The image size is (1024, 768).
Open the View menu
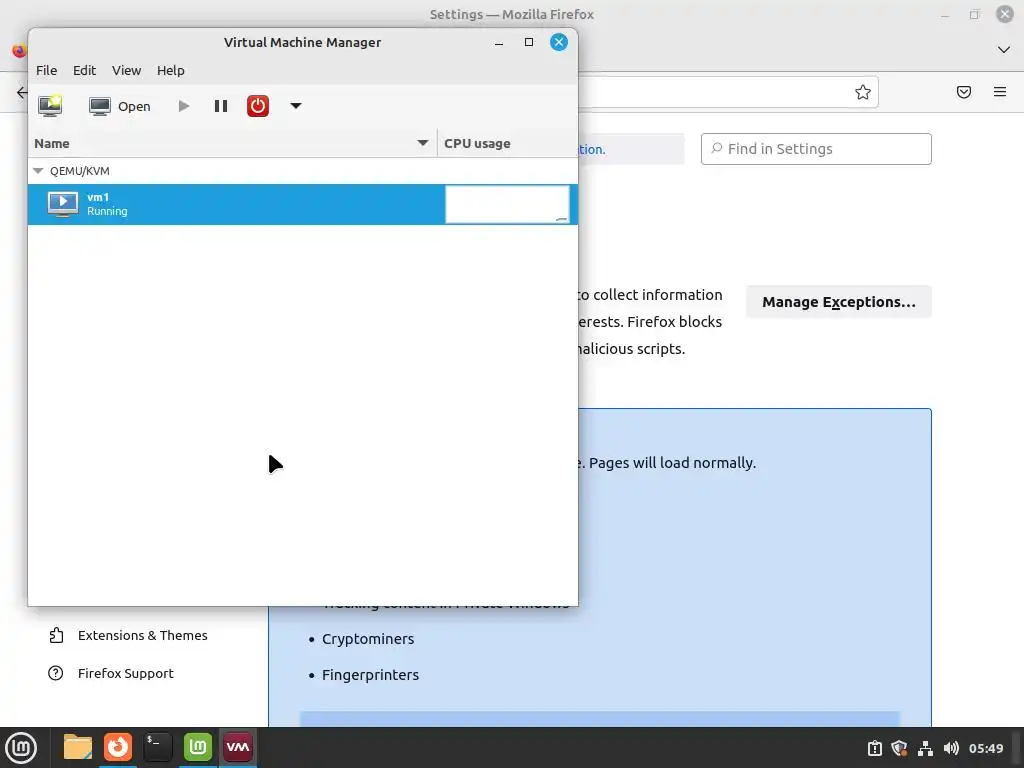click(x=127, y=71)
